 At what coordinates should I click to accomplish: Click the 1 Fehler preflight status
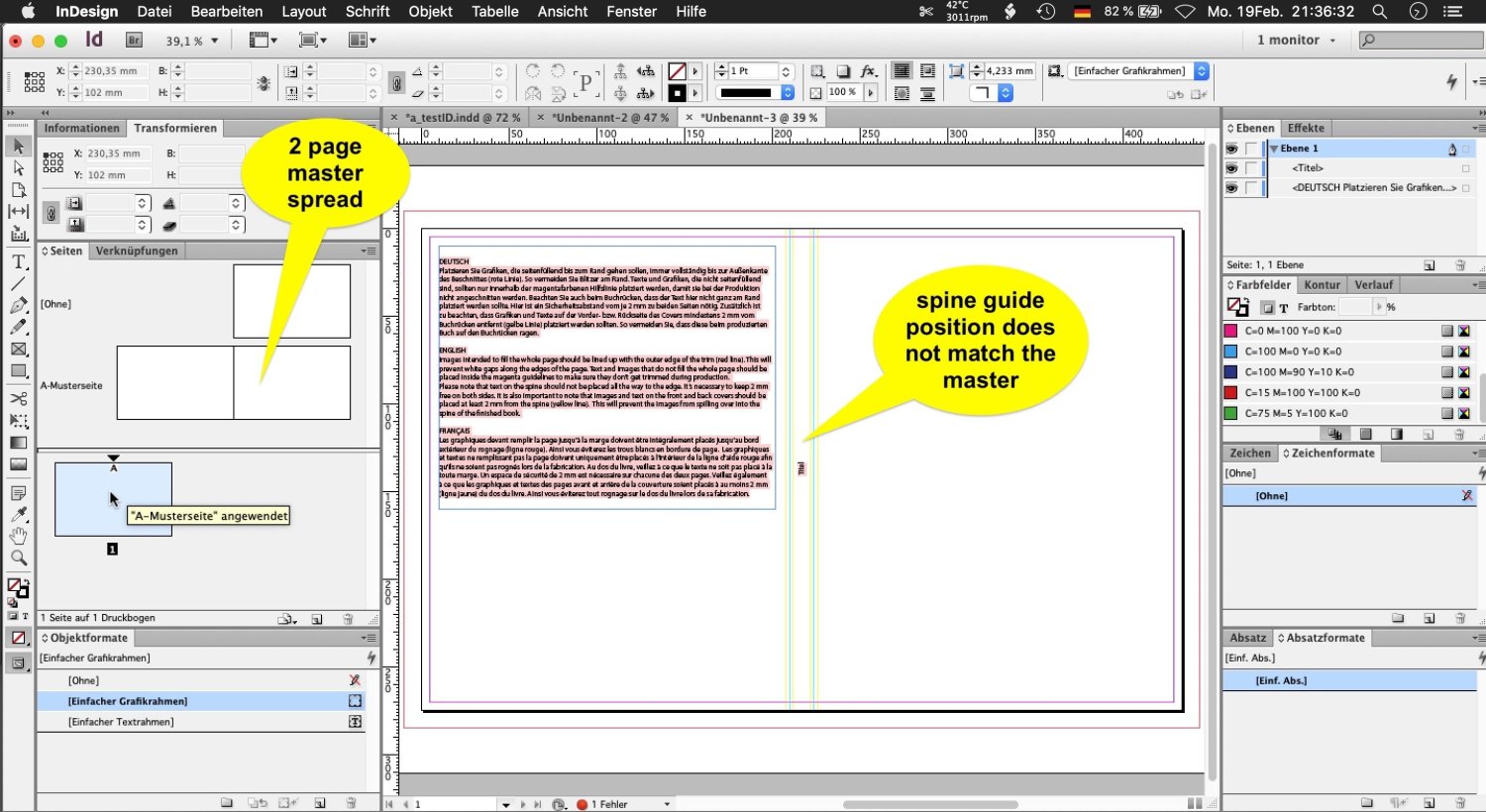pos(606,804)
